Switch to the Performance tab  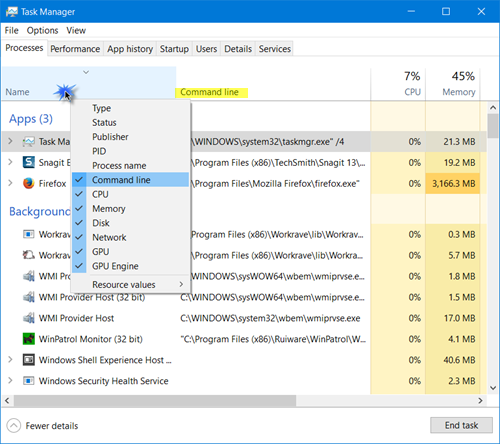tap(75, 49)
